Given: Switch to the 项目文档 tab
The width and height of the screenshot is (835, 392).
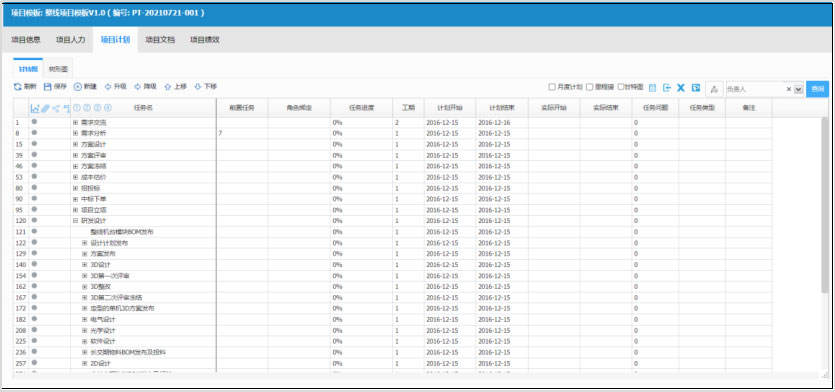Looking at the screenshot, I should pos(160,40).
